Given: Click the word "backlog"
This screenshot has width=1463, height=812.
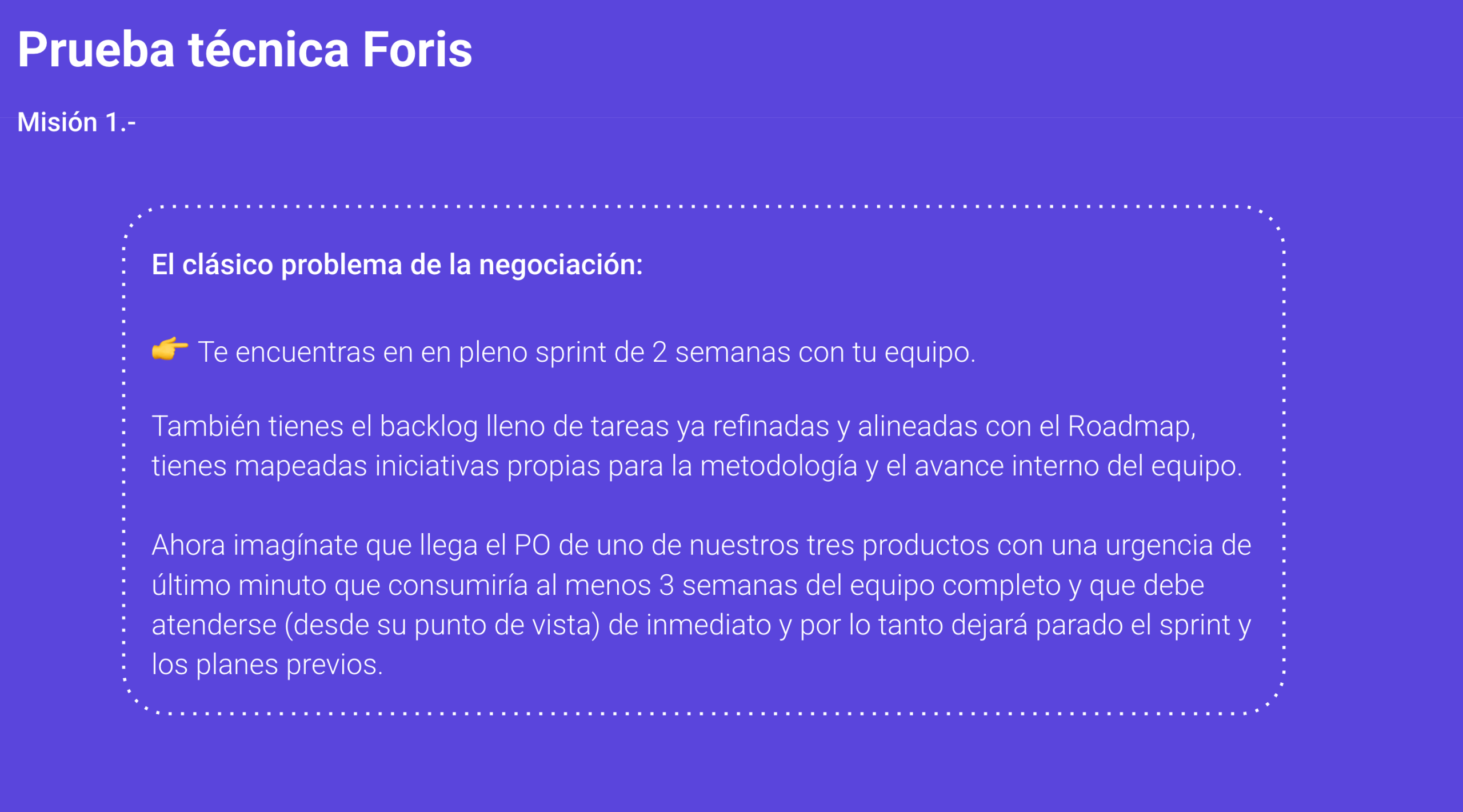Looking at the screenshot, I should pyautogui.click(x=429, y=426).
